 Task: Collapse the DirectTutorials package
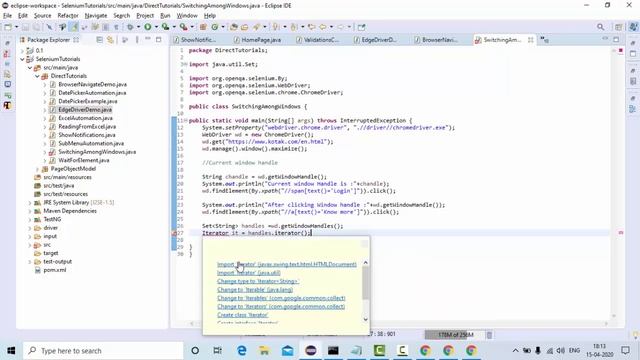pyautogui.click(x=38, y=76)
